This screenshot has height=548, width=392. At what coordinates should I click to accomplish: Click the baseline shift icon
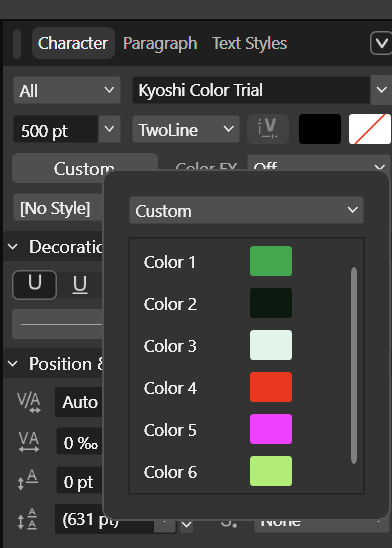coord(28,480)
